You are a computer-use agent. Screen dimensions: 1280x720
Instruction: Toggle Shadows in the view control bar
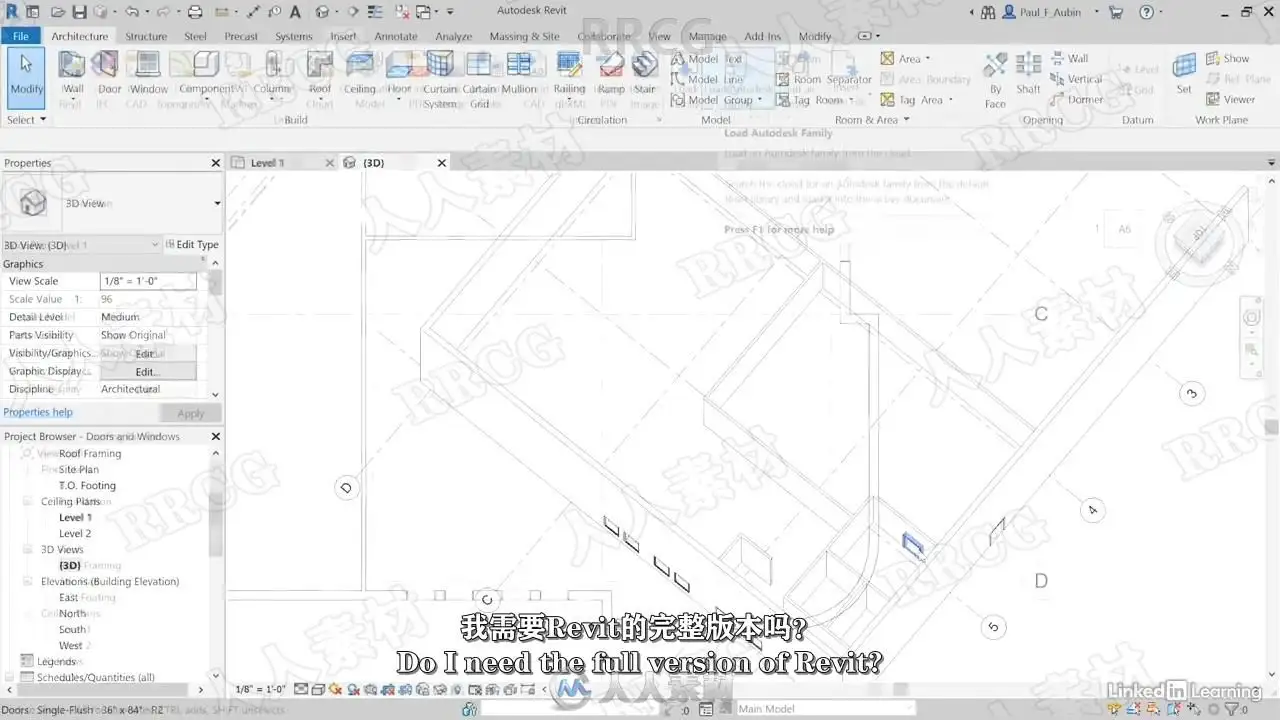click(x=353, y=689)
